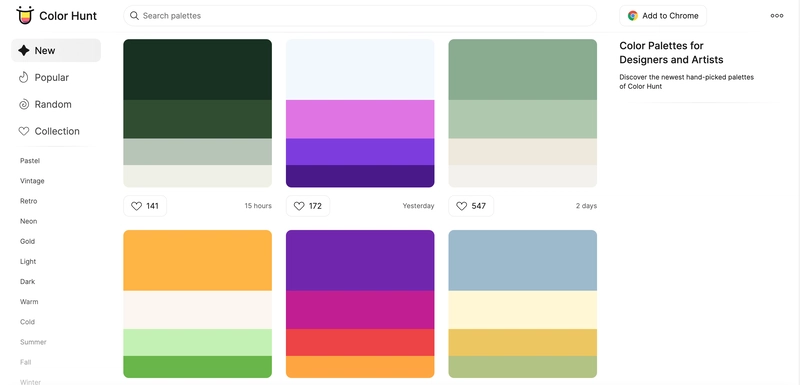
Task: Select the pale blue-white swatch in purple palette
Action: [360, 69]
